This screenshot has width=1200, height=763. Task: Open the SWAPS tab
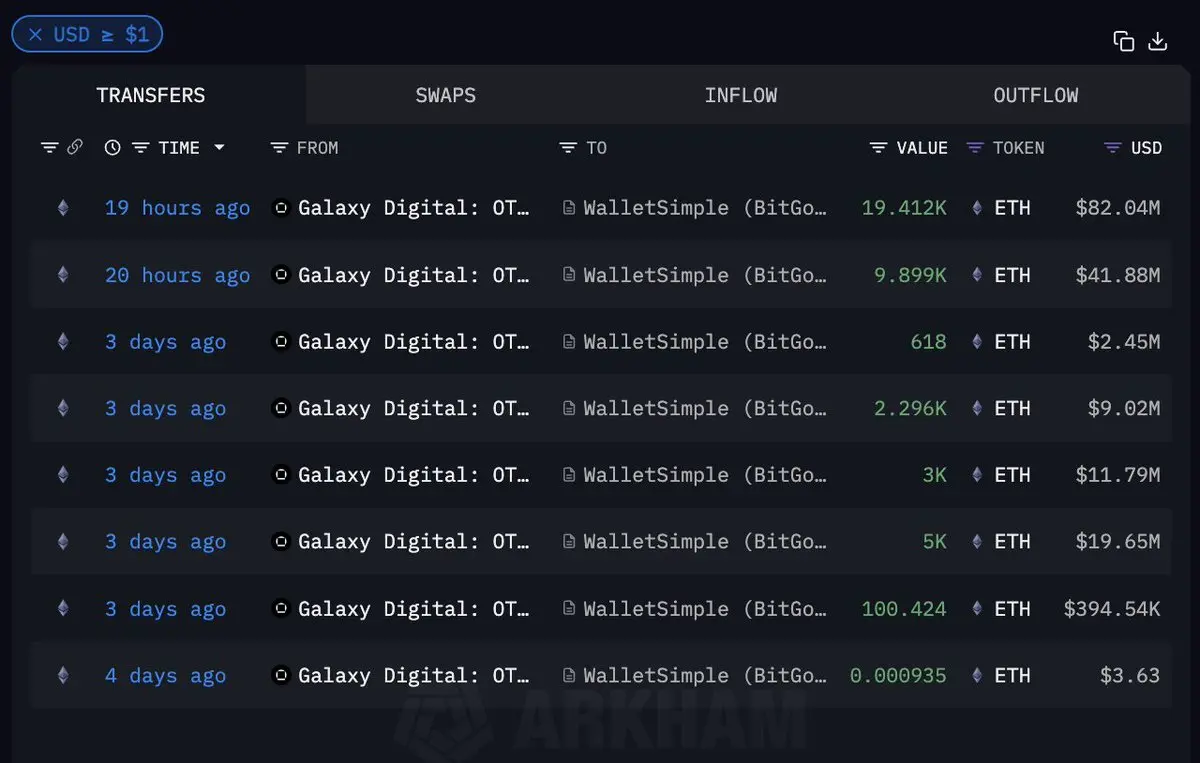click(446, 95)
